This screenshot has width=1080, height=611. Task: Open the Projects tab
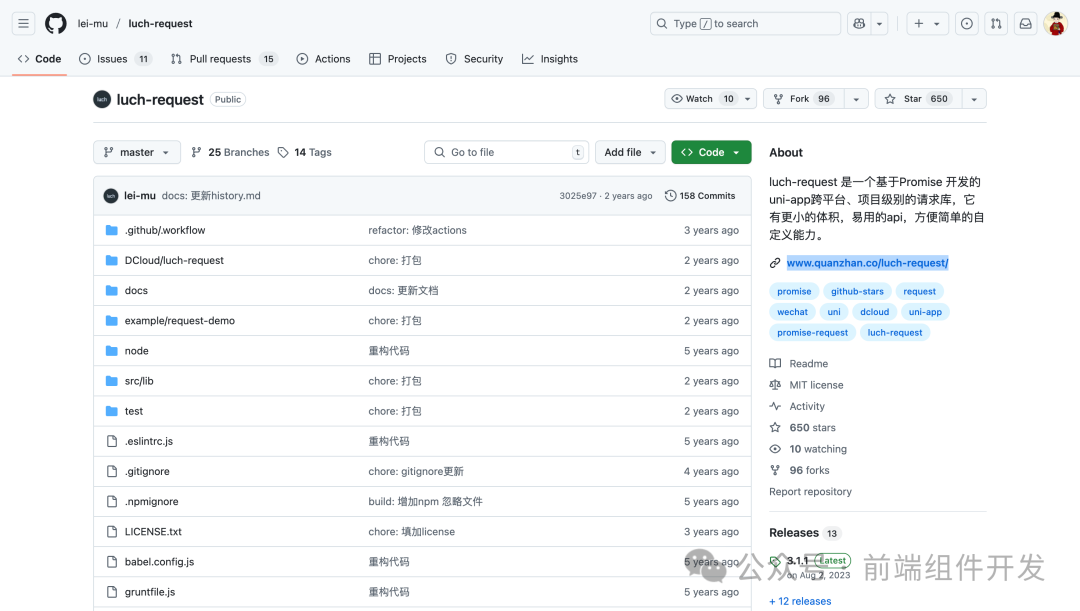397,59
